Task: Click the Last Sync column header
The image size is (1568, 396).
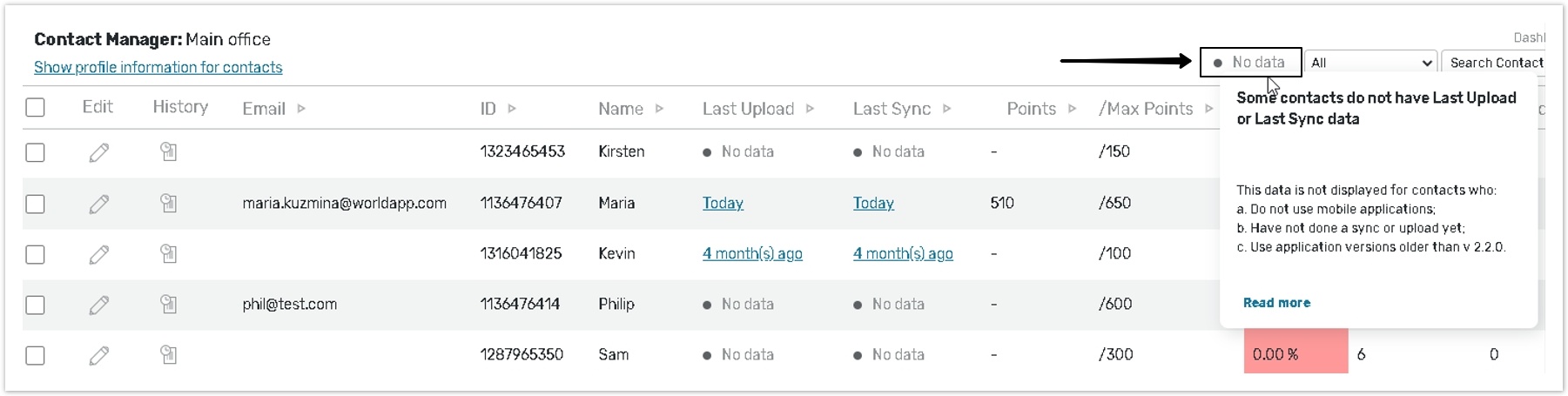Action: [x=892, y=109]
